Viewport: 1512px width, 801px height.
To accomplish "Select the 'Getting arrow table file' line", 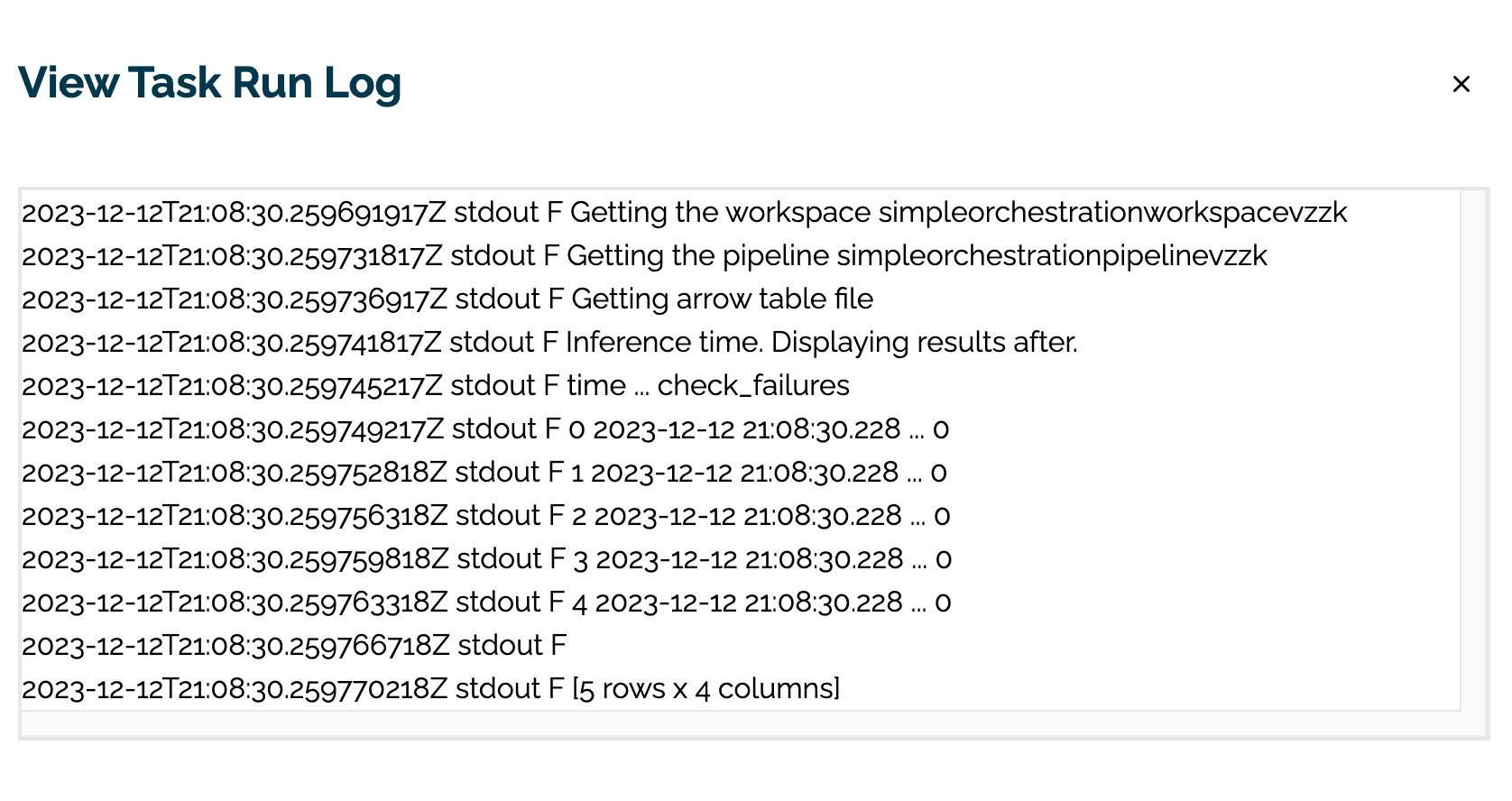I will point(447,299).
